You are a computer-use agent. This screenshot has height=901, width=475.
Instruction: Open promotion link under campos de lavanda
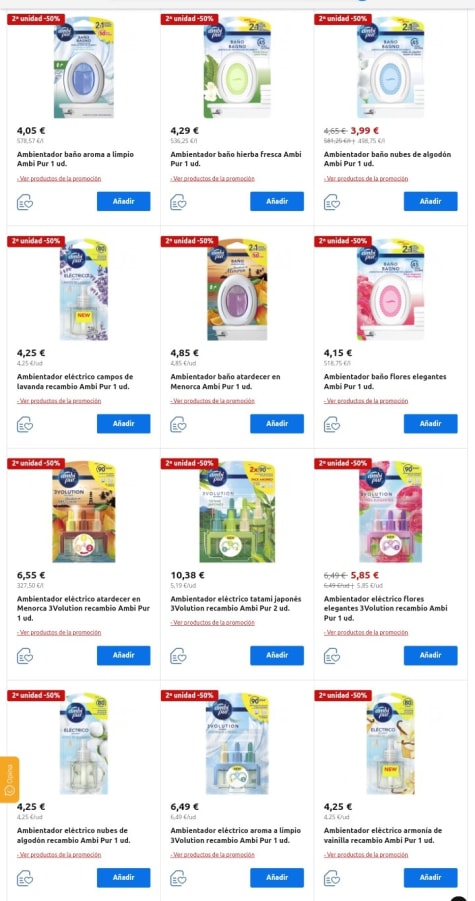pyautogui.click(x=59, y=401)
